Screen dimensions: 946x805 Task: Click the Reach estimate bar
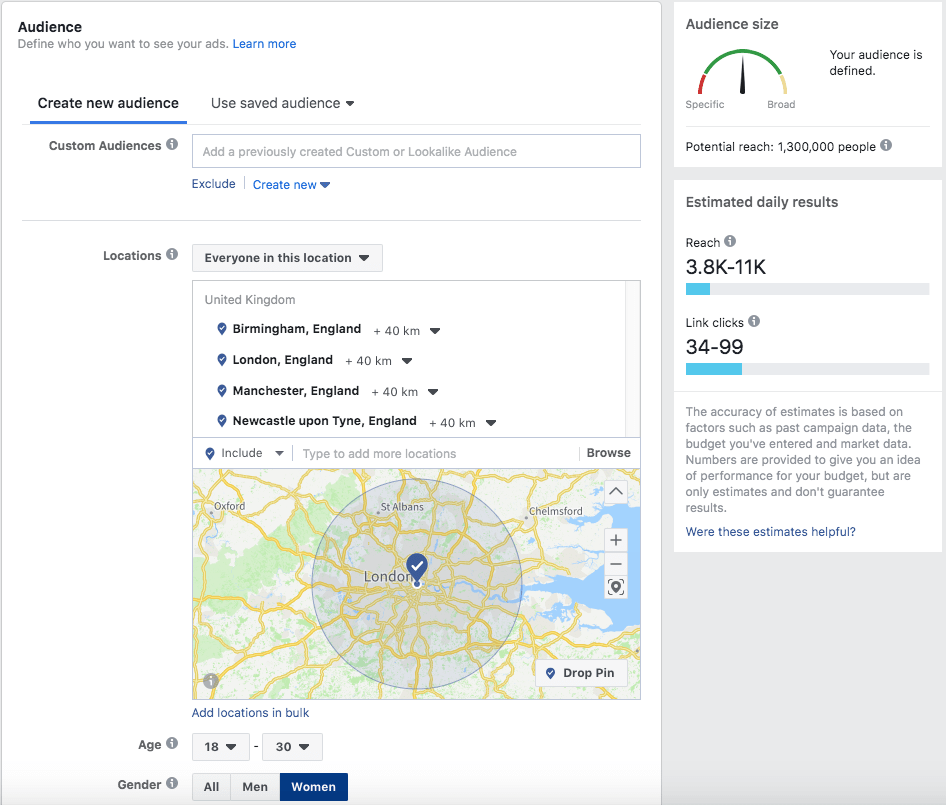click(x=807, y=289)
